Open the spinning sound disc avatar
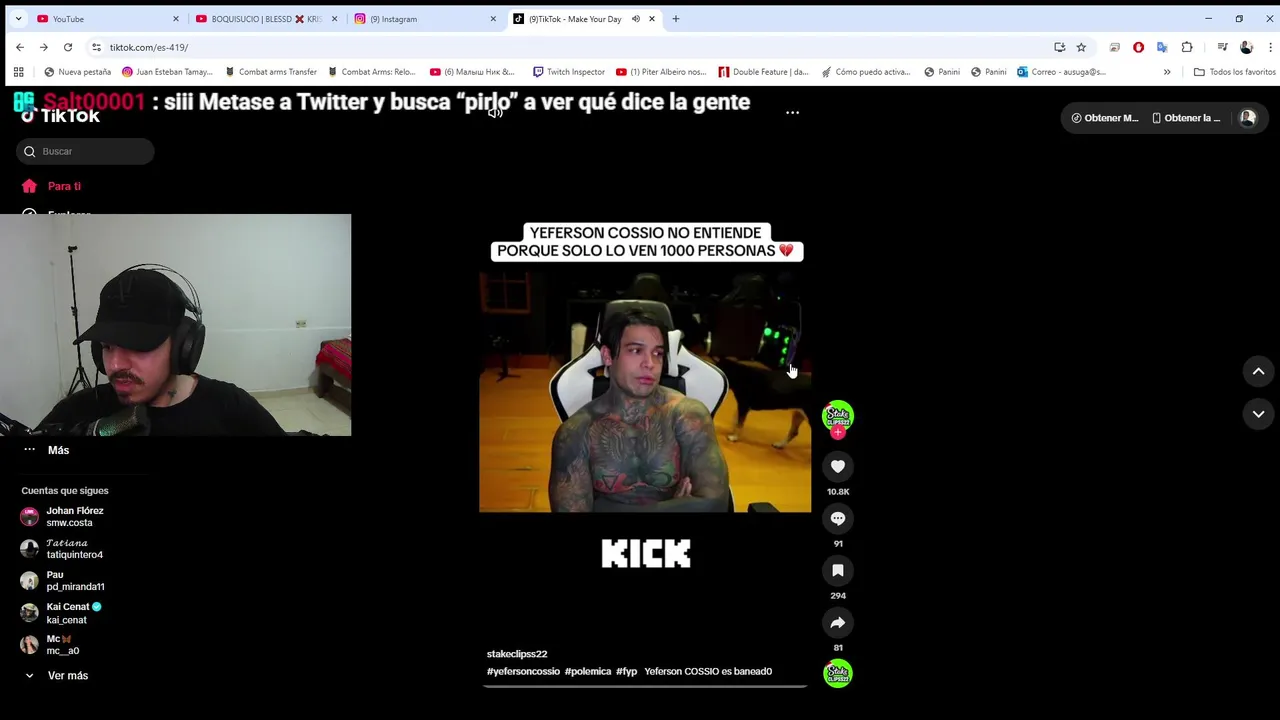The height and width of the screenshot is (720, 1280). pos(838,673)
